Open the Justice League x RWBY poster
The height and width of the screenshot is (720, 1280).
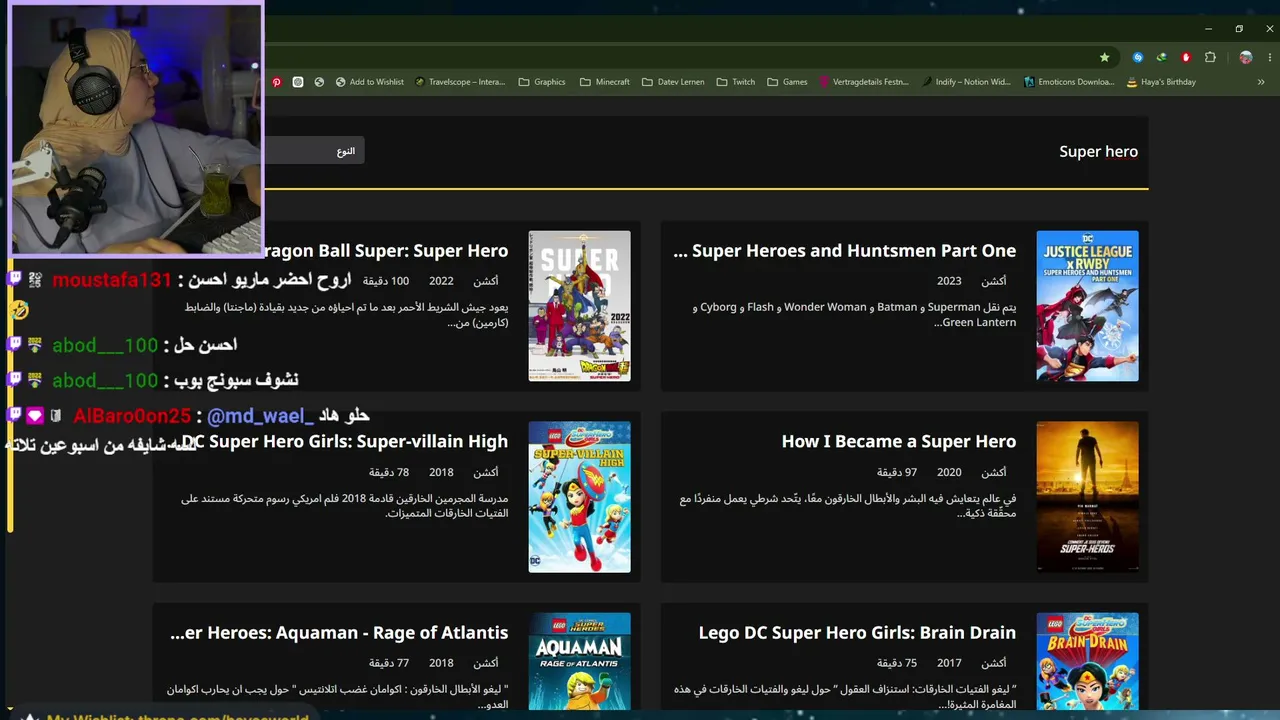pos(1087,306)
